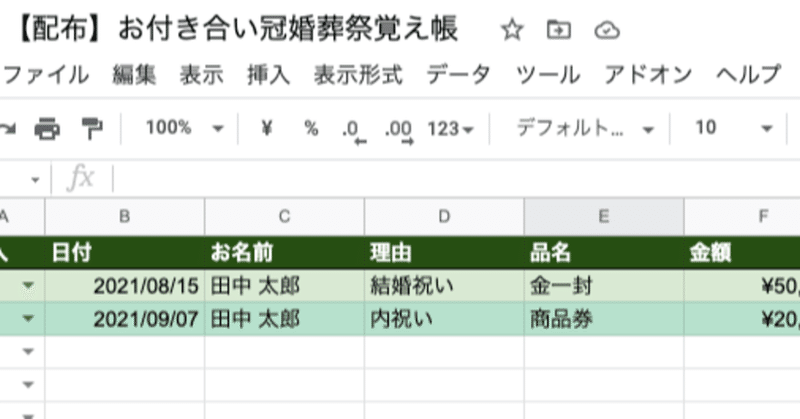Open the デフォルト font dropdown
Viewport: 800px width, 419px height.
[x=585, y=128]
